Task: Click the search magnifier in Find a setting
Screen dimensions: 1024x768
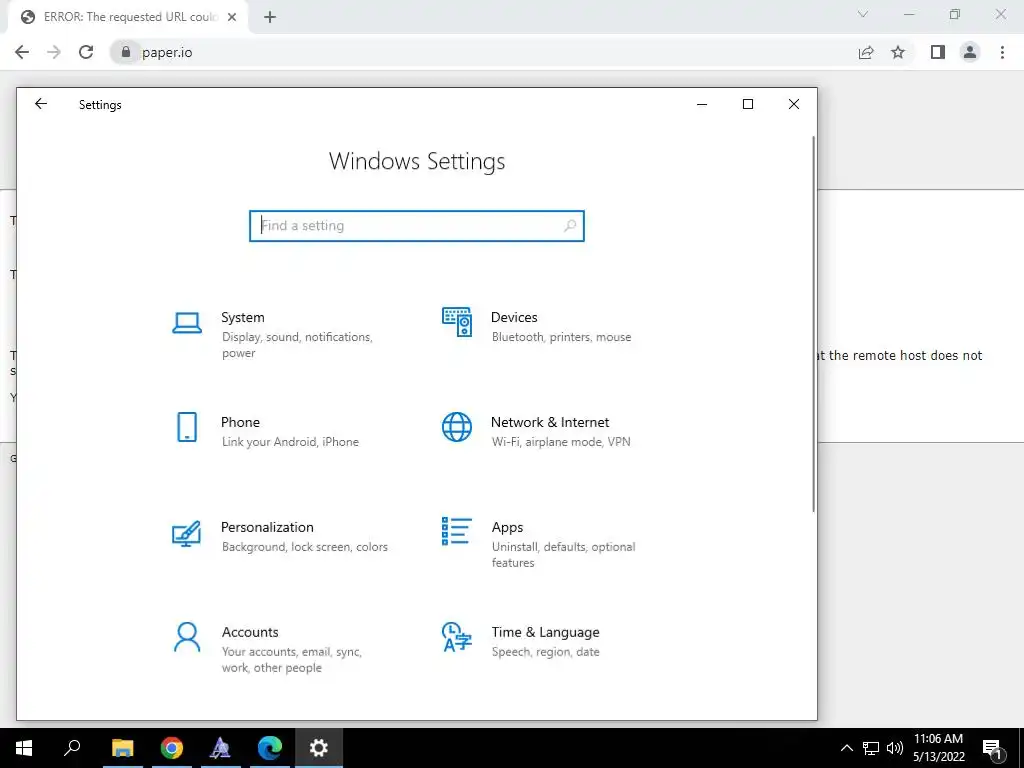Action: click(569, 225)
